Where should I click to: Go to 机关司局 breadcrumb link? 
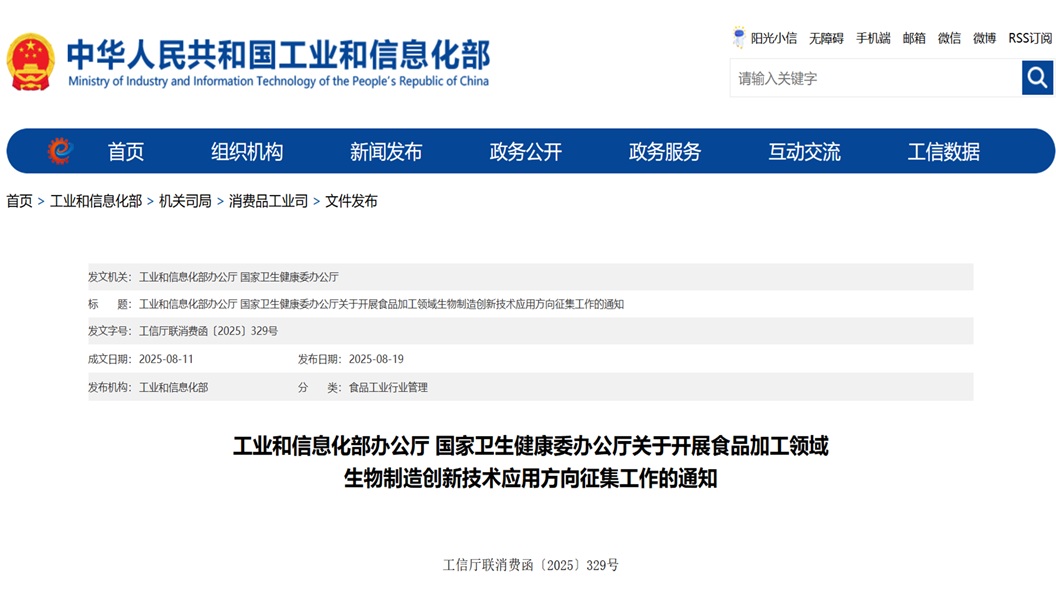pos(185,201)
